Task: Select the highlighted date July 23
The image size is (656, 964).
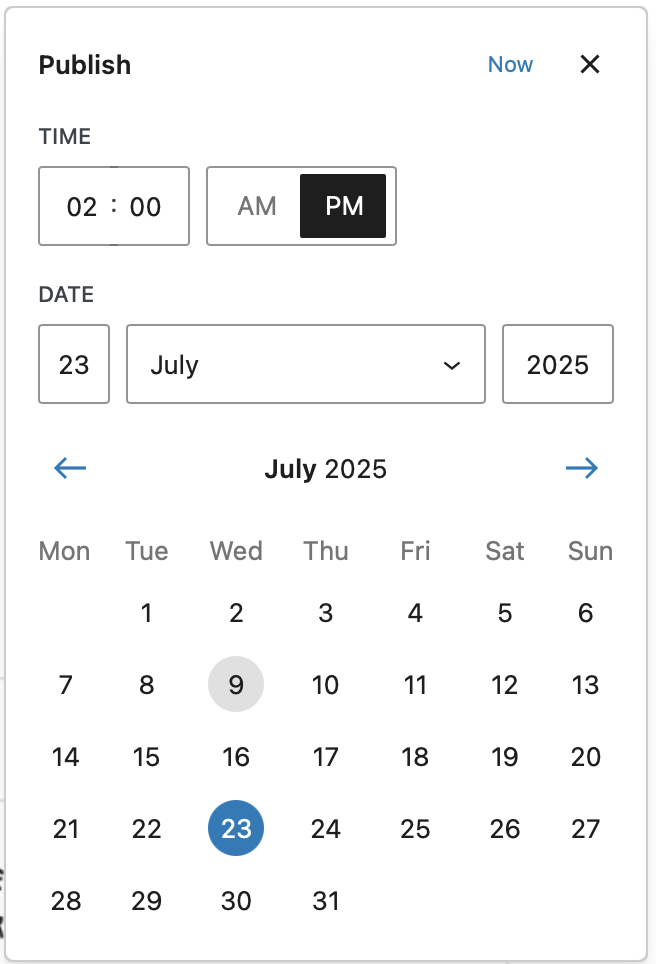Action: pos(236,828)
